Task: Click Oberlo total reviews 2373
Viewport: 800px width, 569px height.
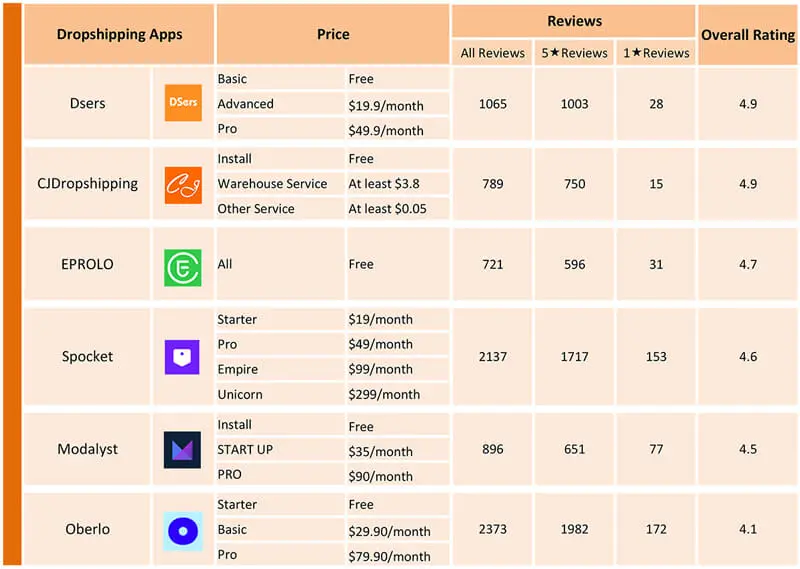Action: pos(493,529)
